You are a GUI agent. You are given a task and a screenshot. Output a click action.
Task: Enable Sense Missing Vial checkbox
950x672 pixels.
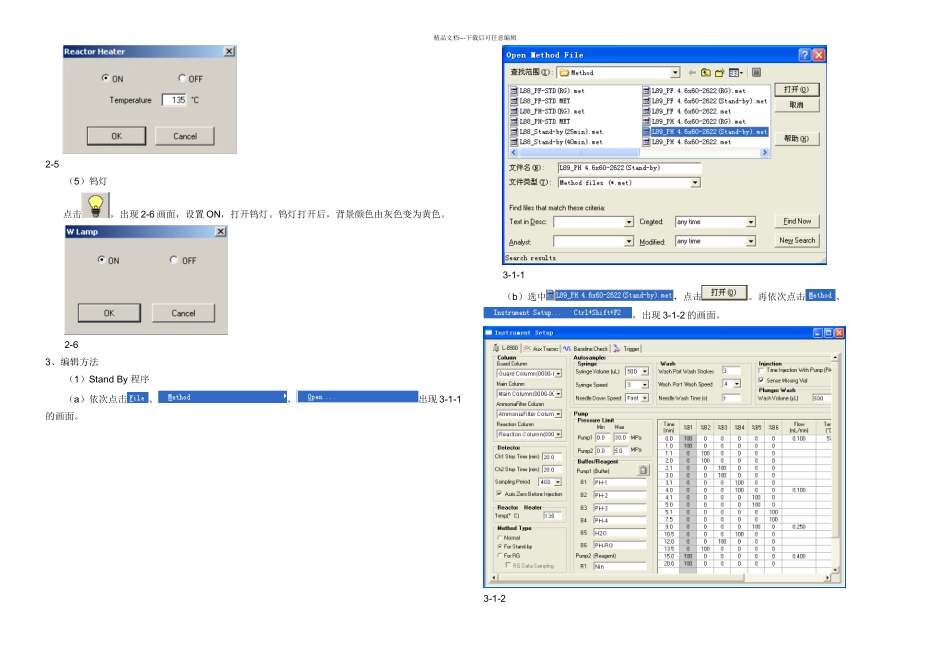(762, 380)
